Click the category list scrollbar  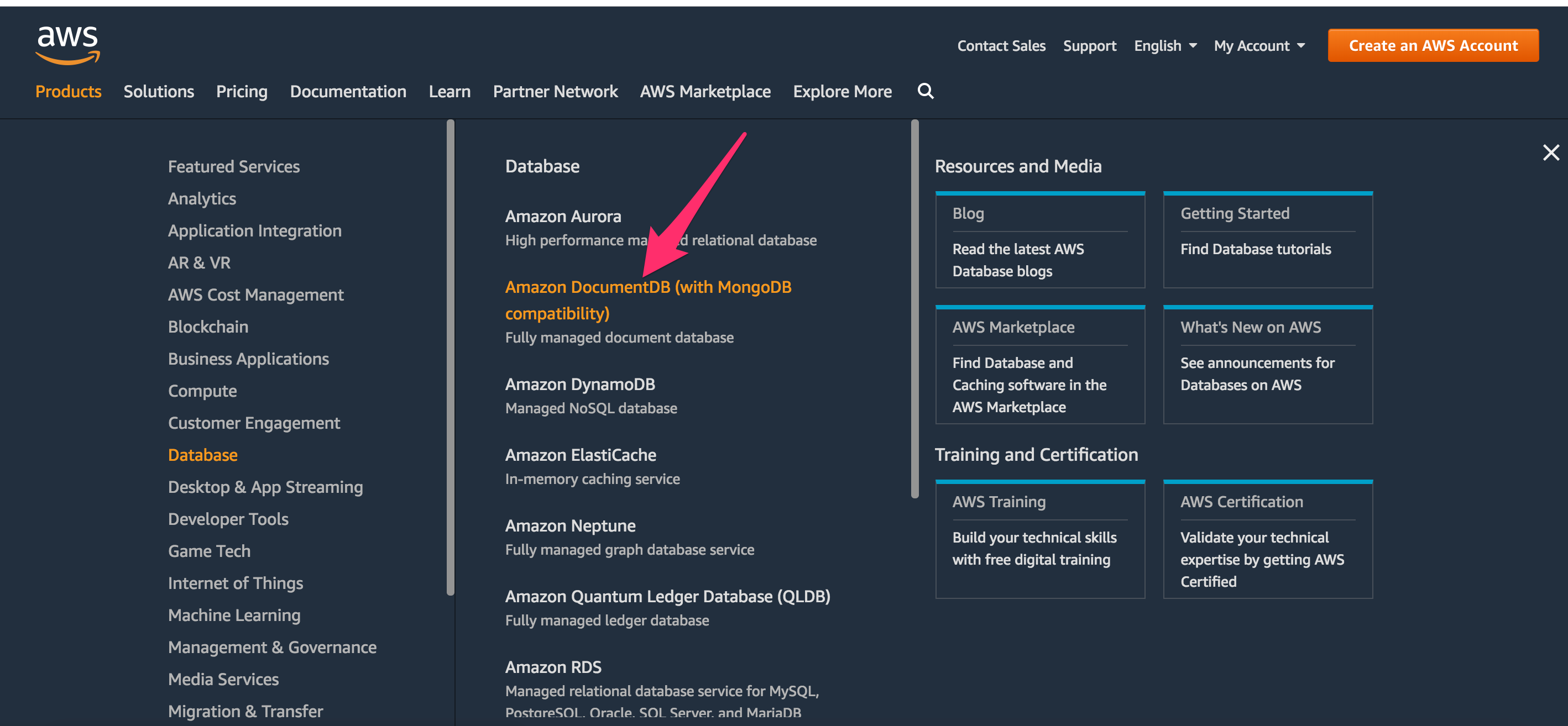[451, 357]
